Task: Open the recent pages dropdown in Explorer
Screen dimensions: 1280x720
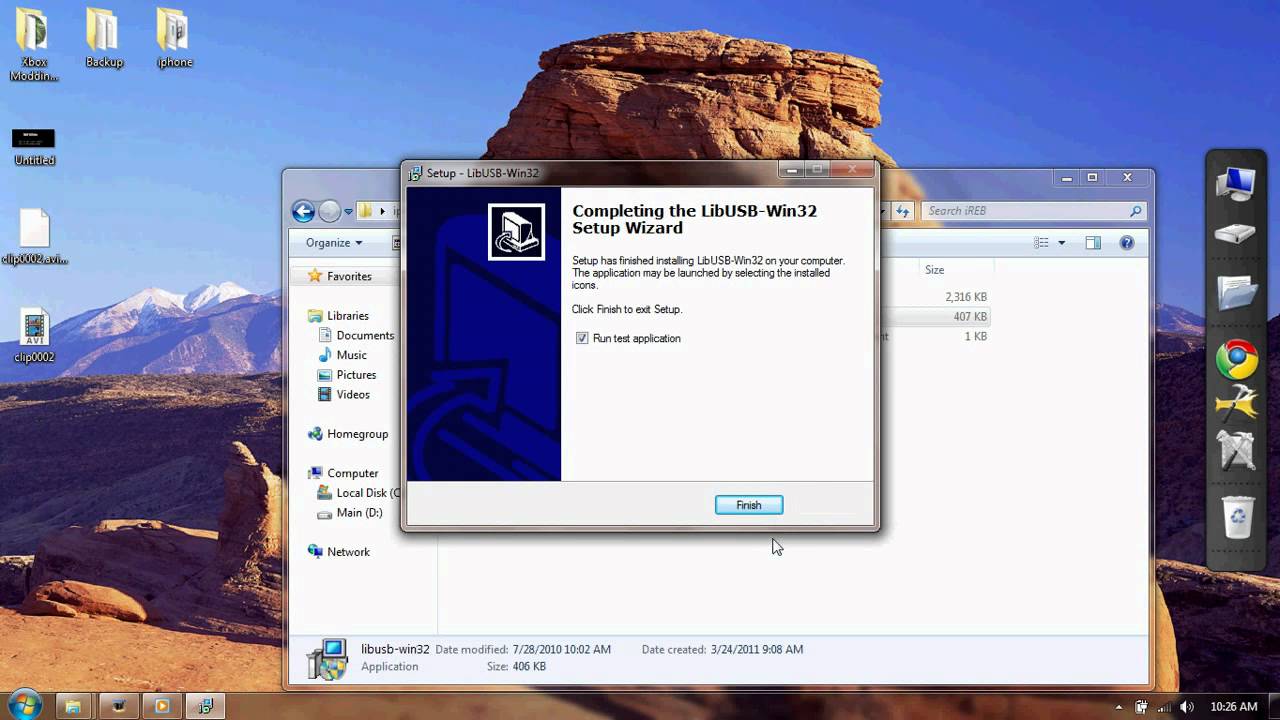Action: (348, 212)
